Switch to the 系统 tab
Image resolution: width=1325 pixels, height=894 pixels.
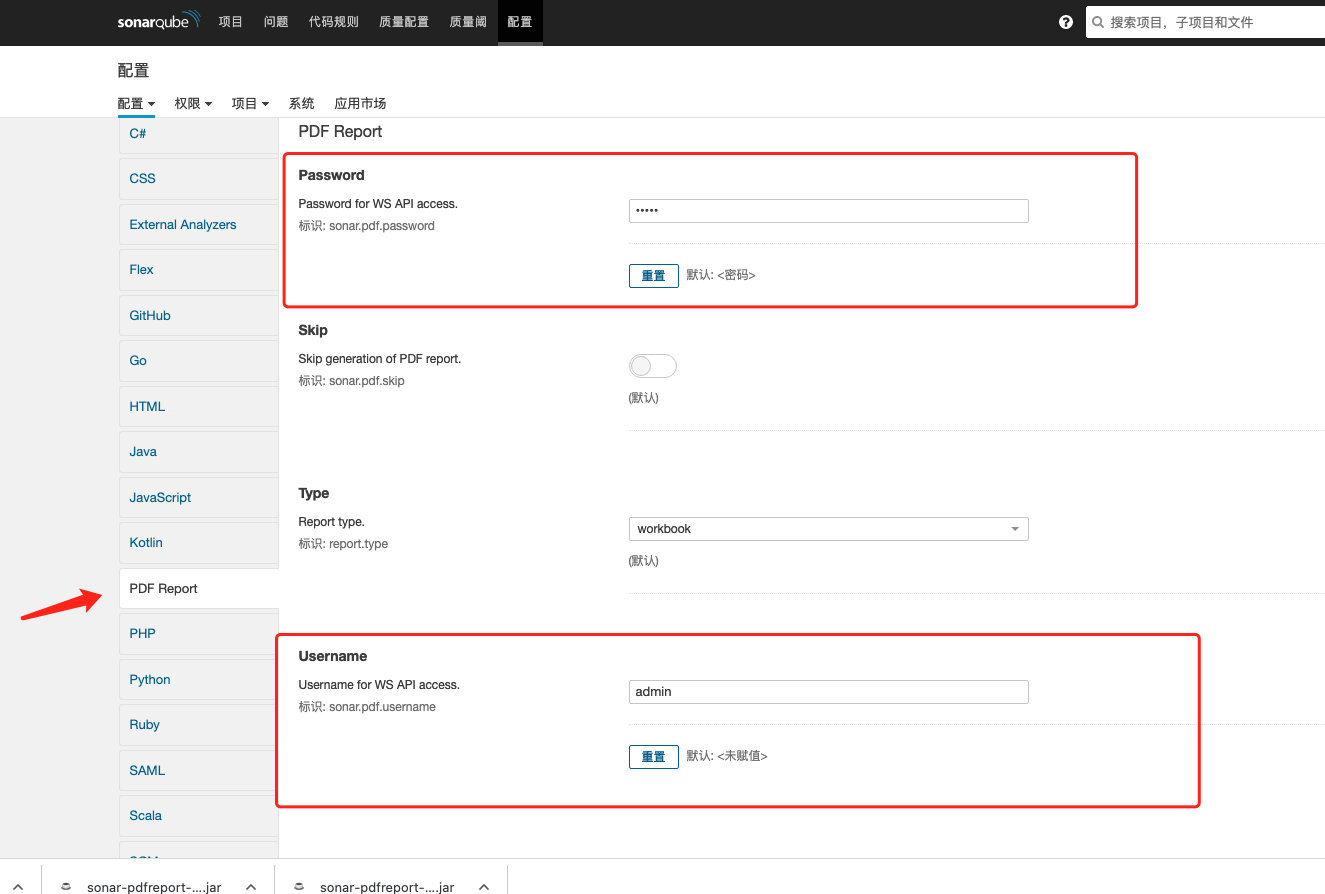(x=301, y=103)
